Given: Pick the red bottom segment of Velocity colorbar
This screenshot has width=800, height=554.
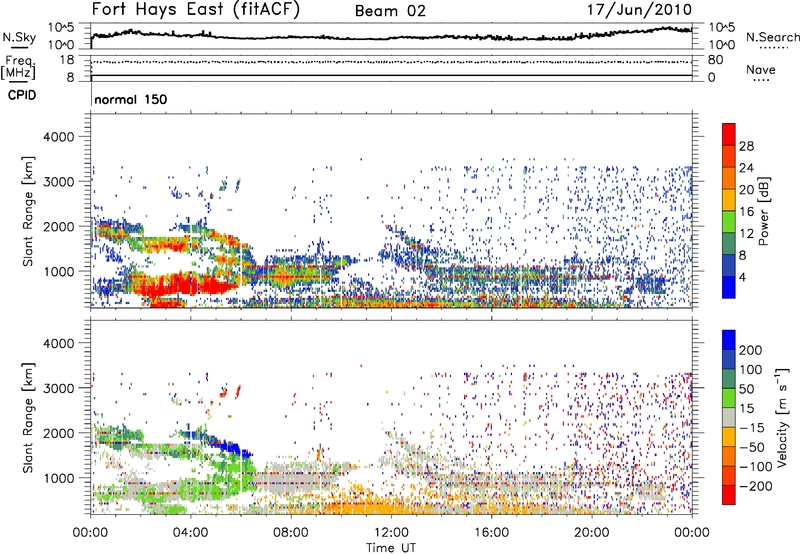Looking at the screenshot, I should (729, 495).
